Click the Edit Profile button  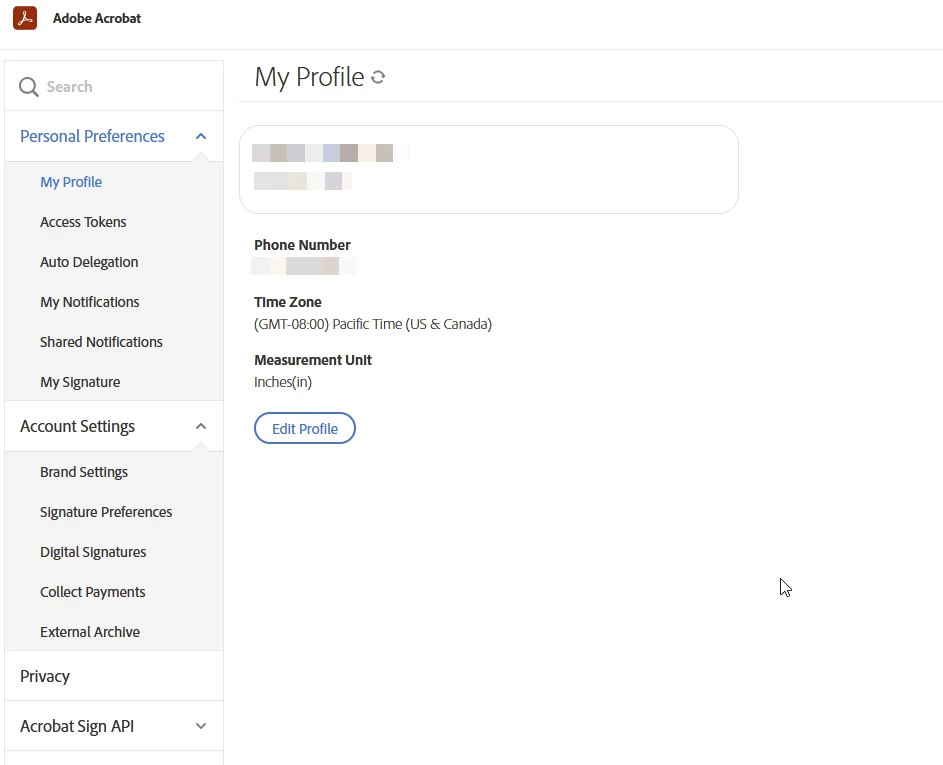pyautogui.click(x=305, y=428)
